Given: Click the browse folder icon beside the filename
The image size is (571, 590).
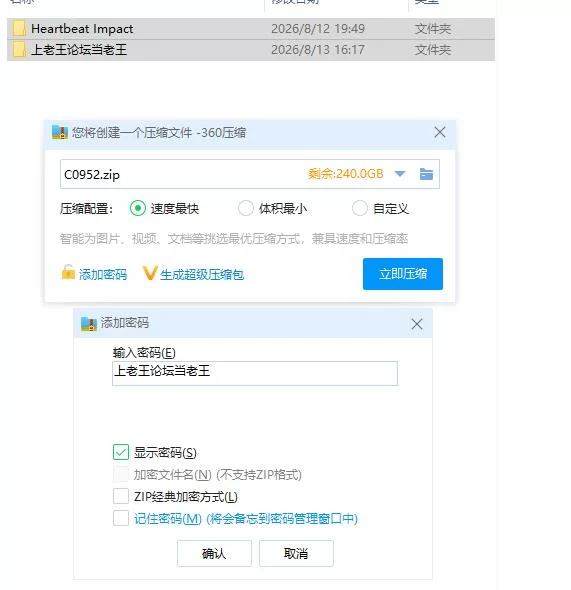Looking at the screenshot, I should tap(426, 174).
